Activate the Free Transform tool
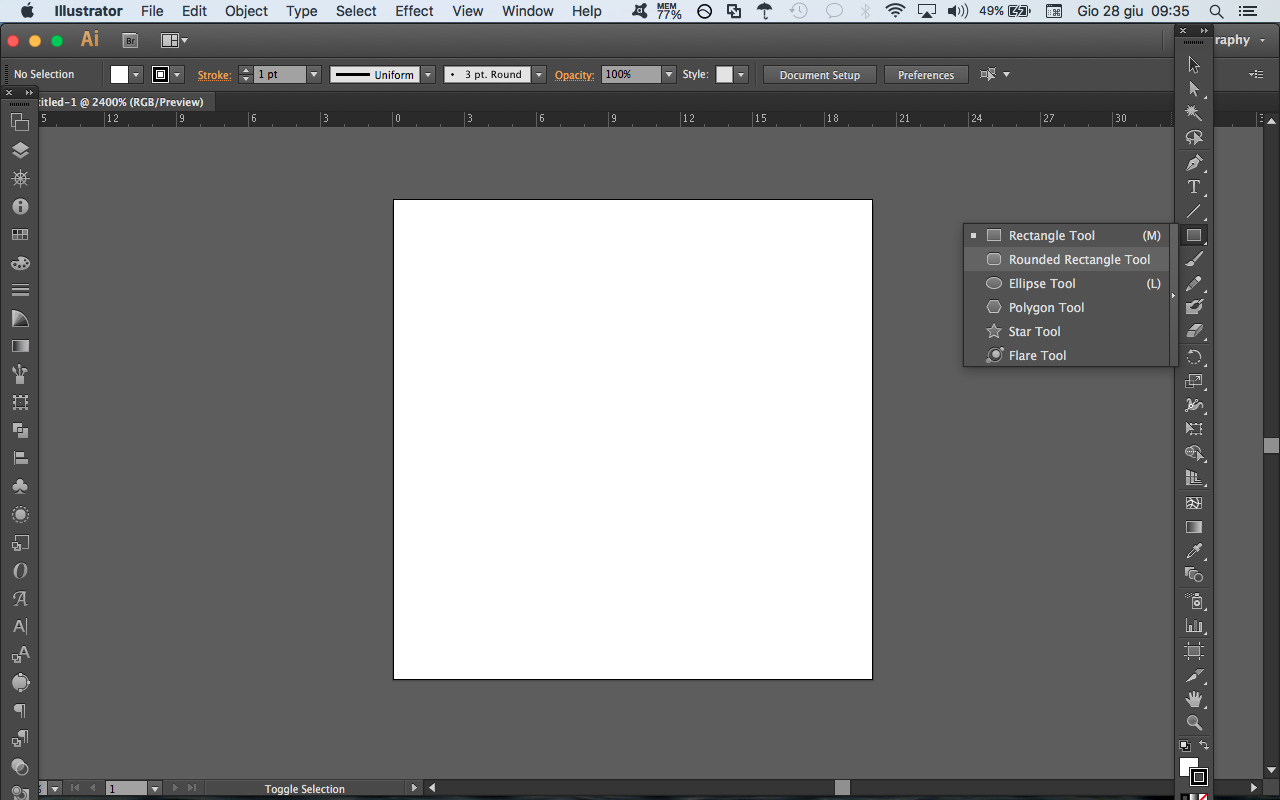Screen dimensions: 1280x800 tap(1194, 429)
